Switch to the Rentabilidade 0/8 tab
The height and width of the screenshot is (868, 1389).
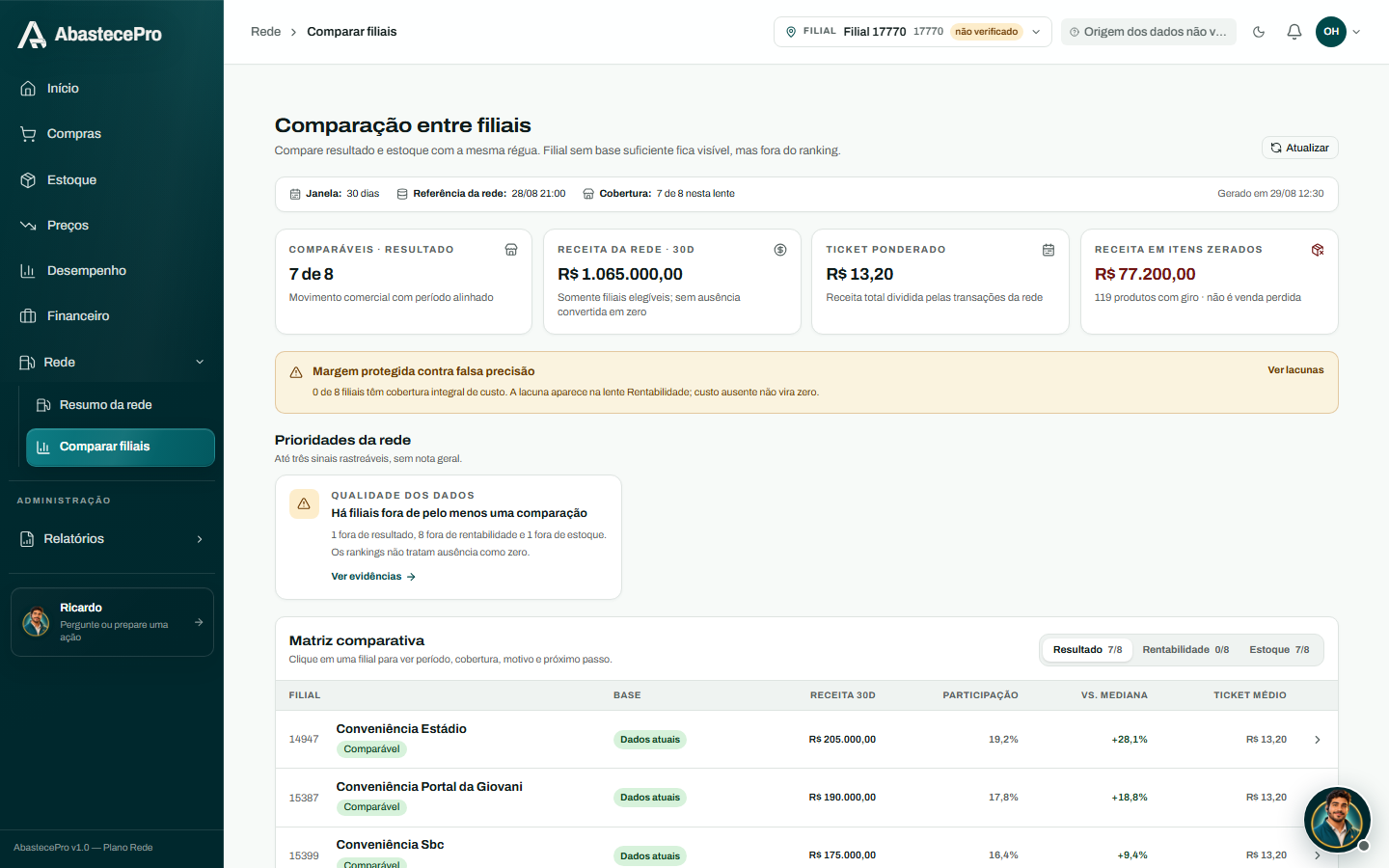click(1185, 650)
